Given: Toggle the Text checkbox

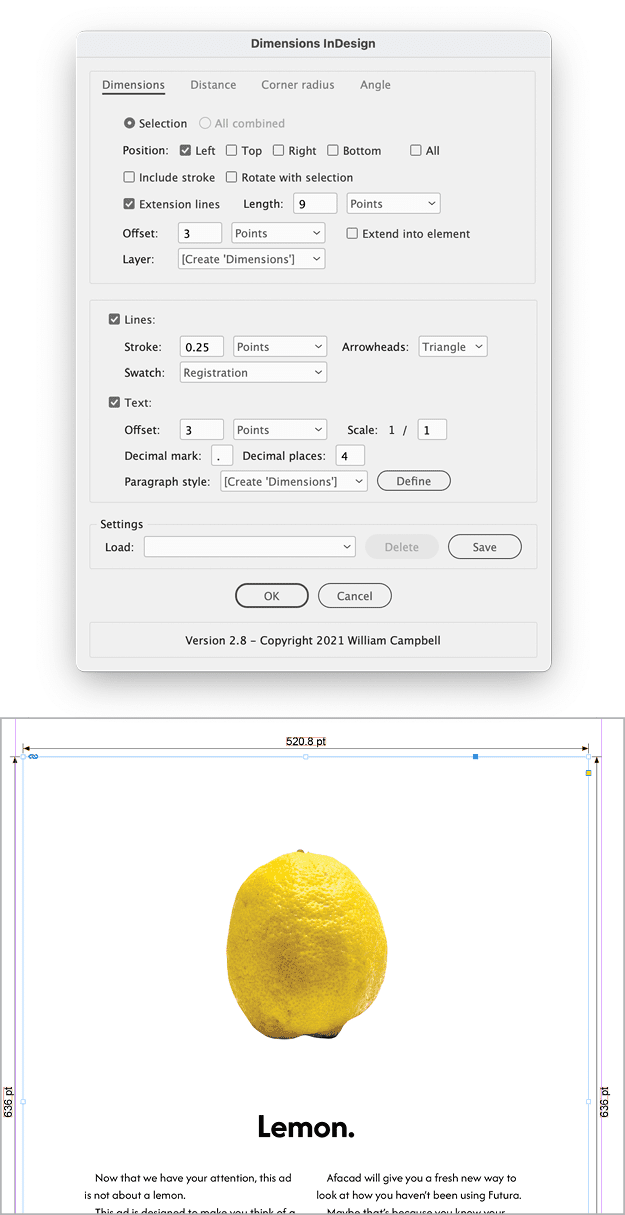Looking at the screenshot, I should coord(114,403).
